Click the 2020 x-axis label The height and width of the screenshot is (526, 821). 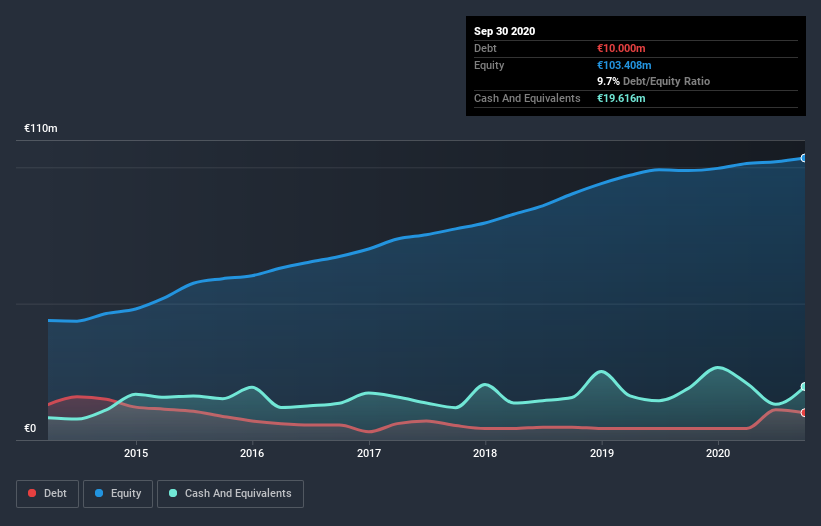point(718,453)
